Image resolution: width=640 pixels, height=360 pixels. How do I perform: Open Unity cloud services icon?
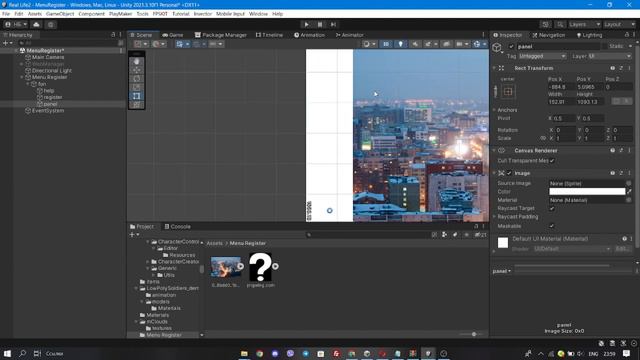[36, 24]
